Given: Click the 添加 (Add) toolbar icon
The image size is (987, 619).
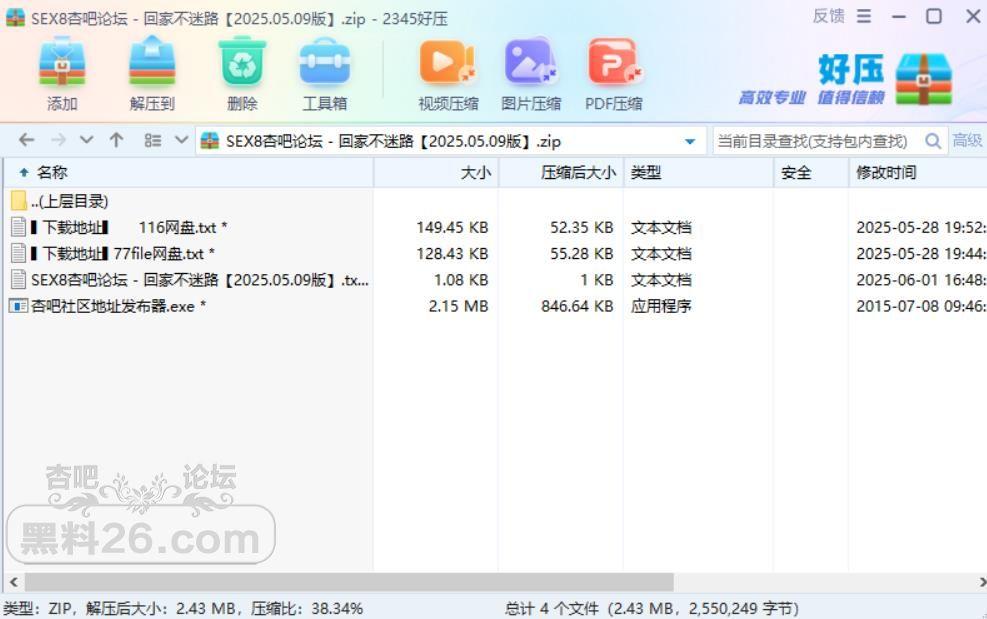Looking at the screenshot, I should pos(62,61).
